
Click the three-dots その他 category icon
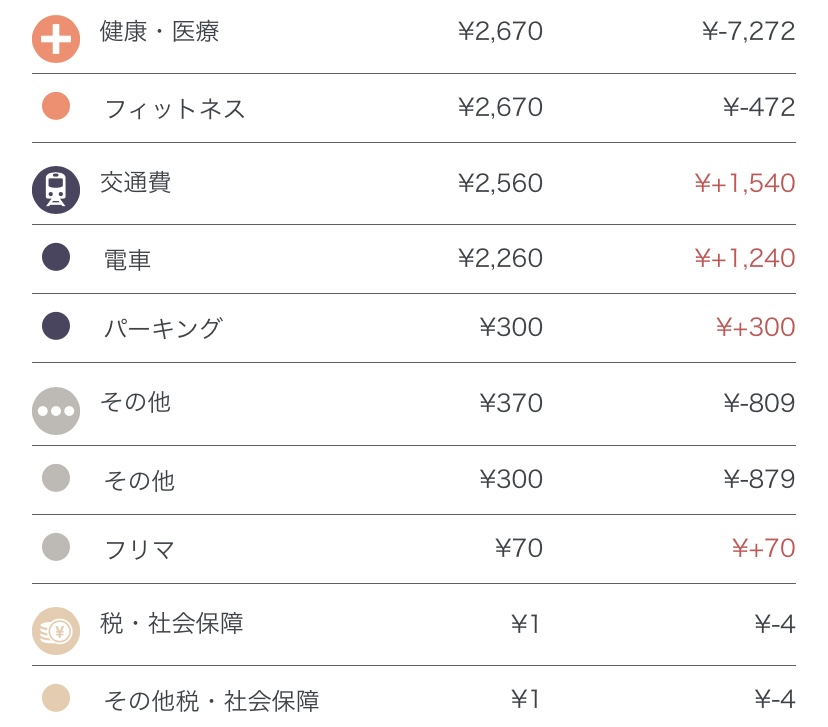(x=56, y=411)
